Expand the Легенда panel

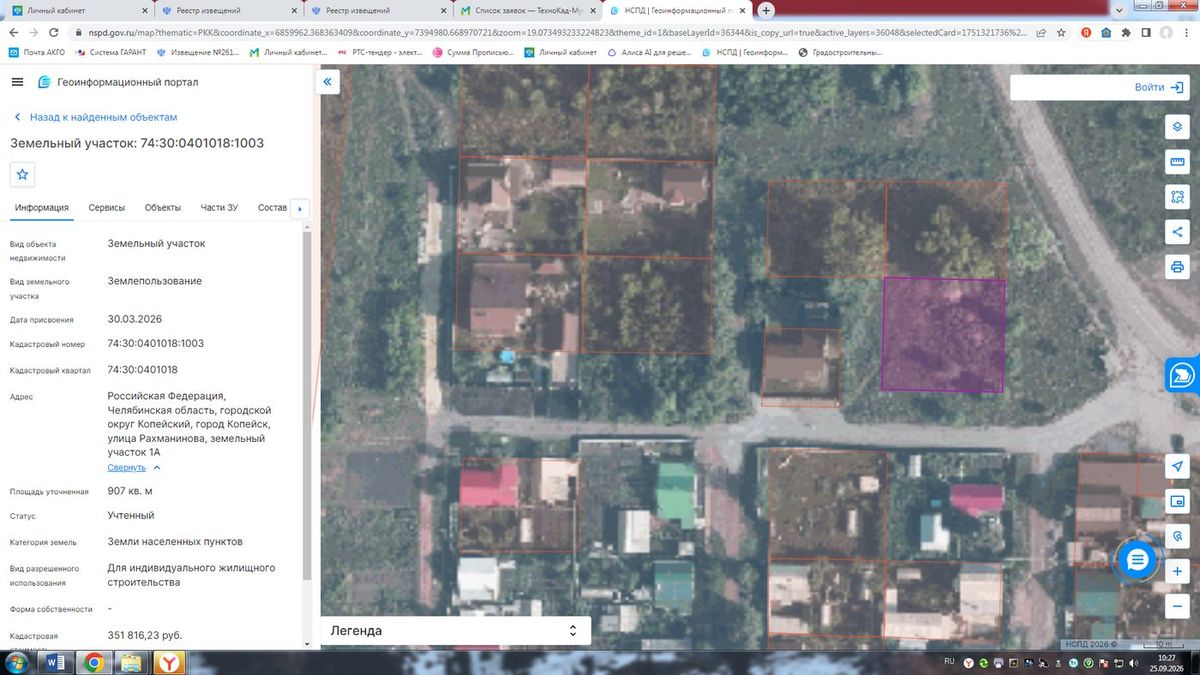(x=455, y=631)
